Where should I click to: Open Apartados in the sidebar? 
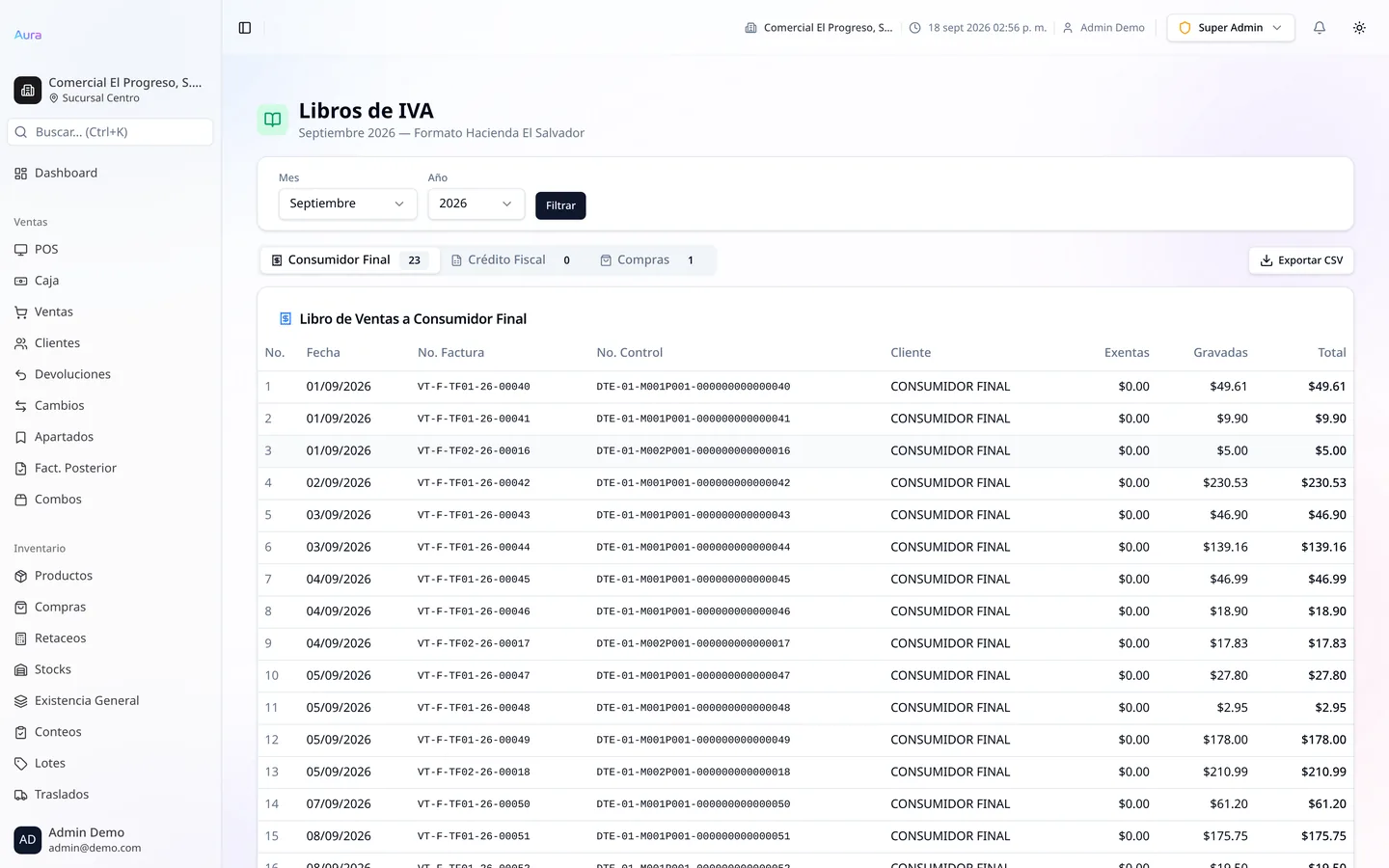tap(110, 437)
